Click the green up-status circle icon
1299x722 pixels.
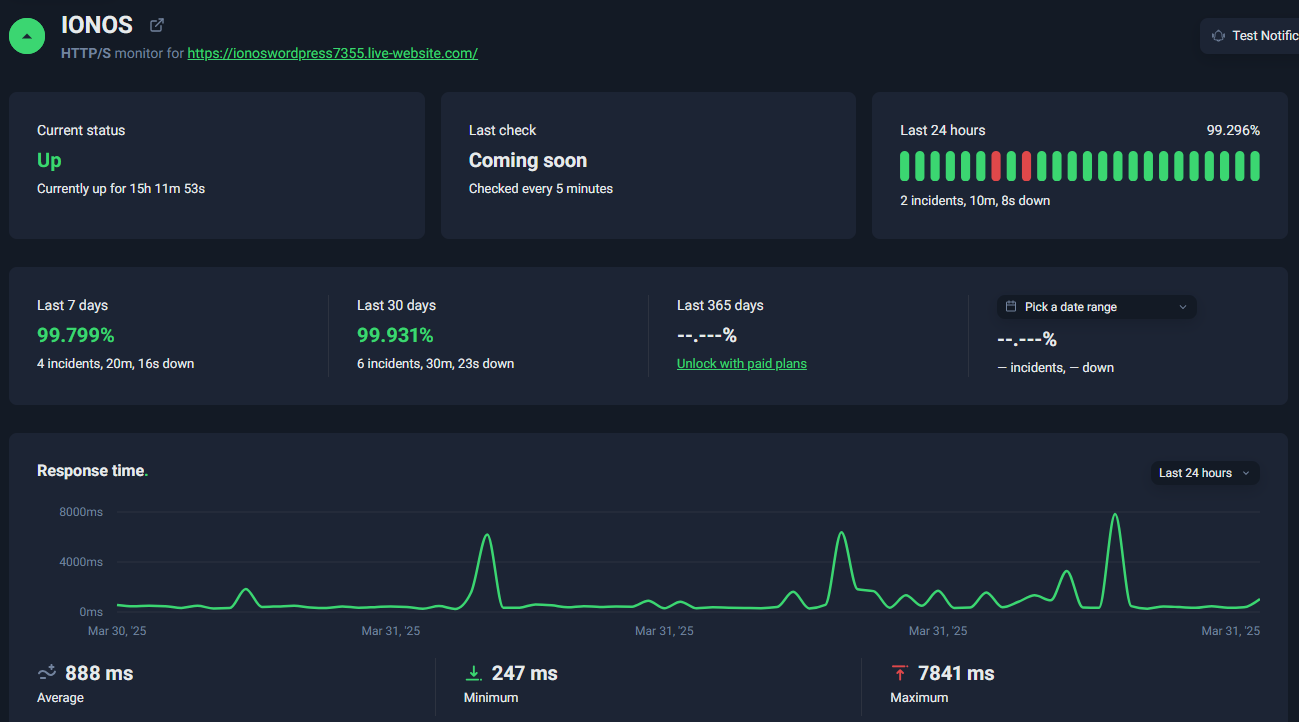click(x=27, y=35)
